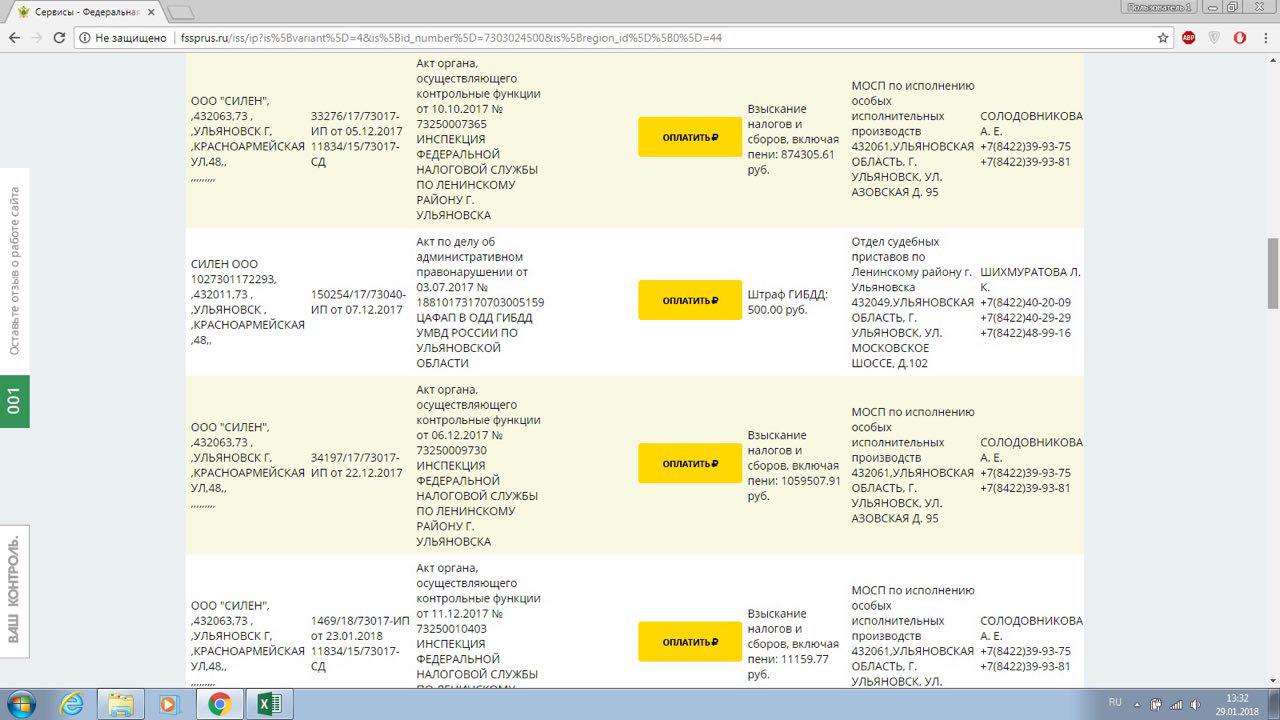Open the Windows Media Player taskbar icon
Image resolution: width=1280 pixels, height=720 pixels.
(x=170, y=704)
